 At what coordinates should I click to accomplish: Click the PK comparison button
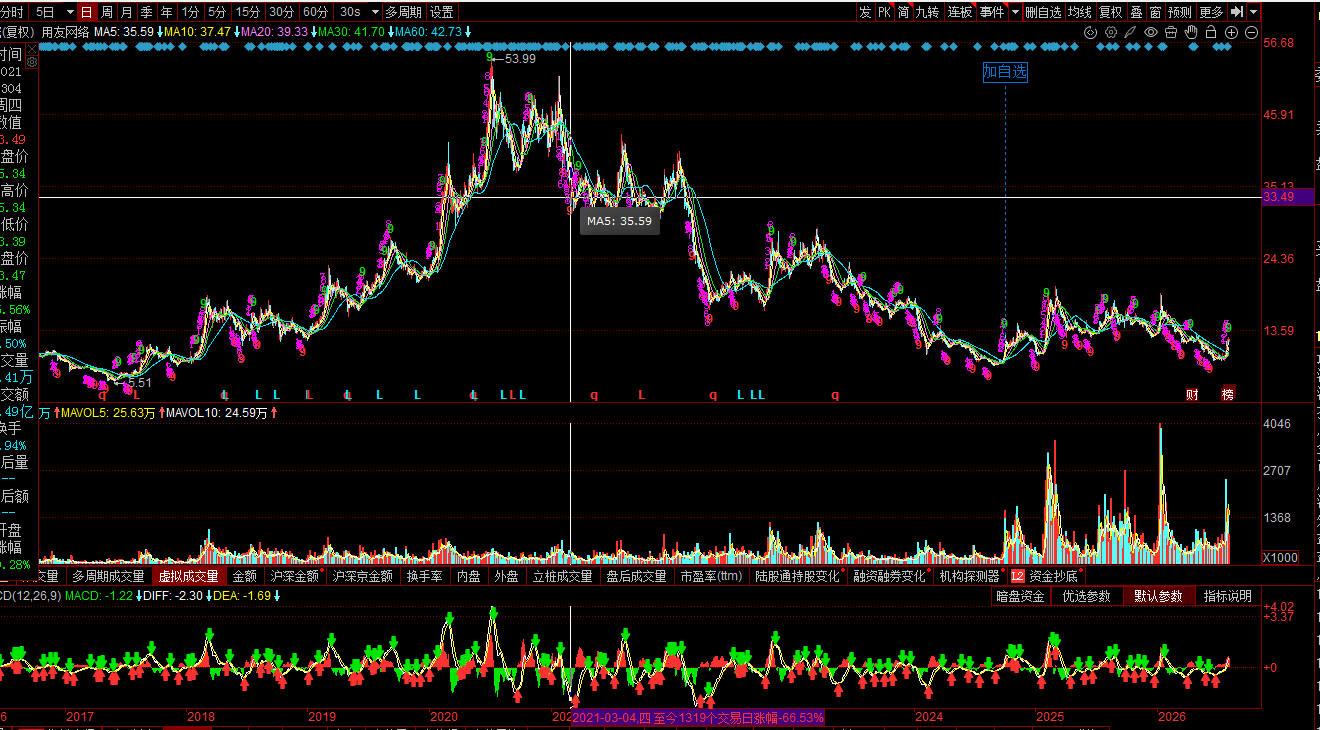pos(885,12)
